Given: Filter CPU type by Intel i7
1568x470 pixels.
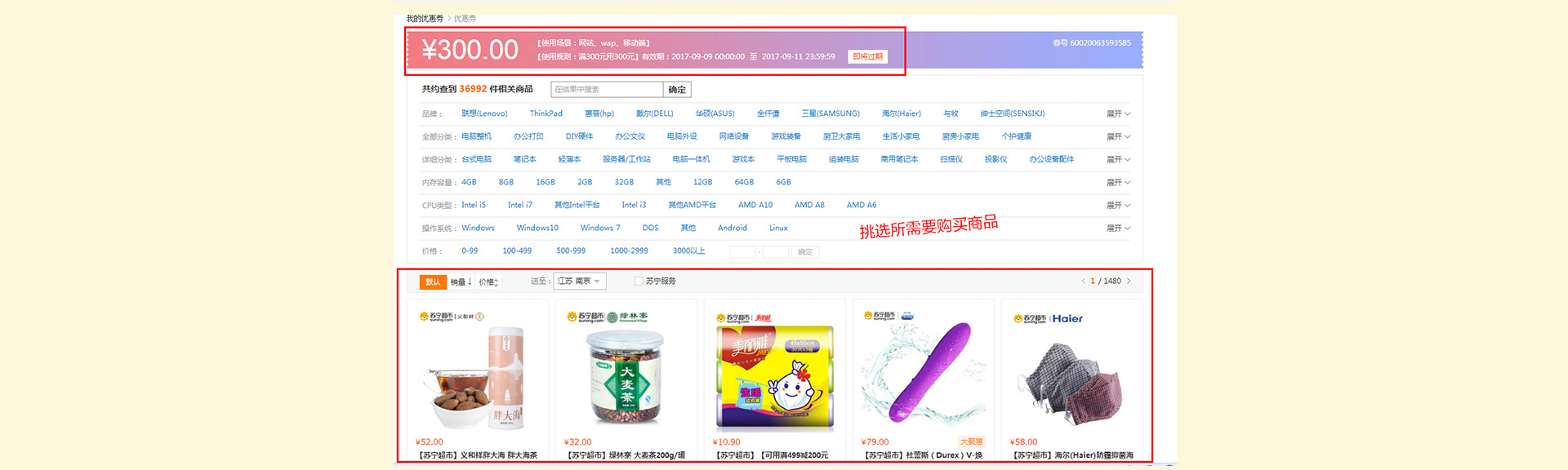Looking at the screenshot, I should [520, 205].
